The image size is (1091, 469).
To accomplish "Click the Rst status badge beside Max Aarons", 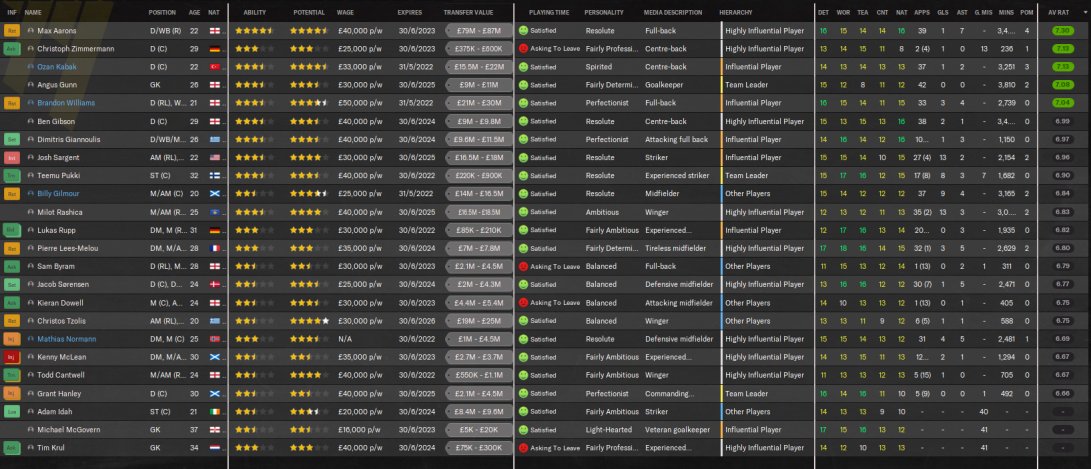I will [12, 31].
